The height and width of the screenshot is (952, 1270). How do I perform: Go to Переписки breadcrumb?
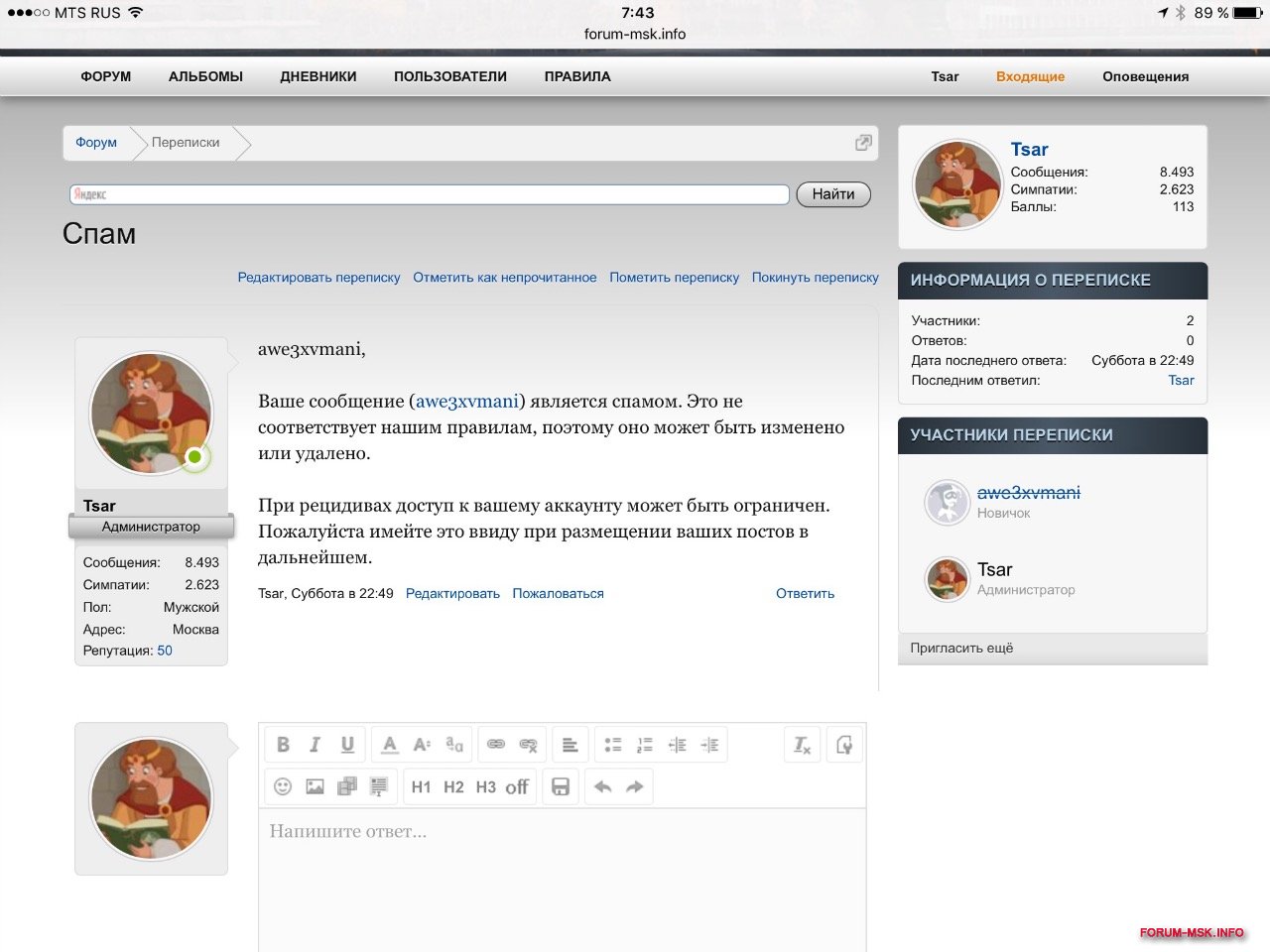point(186,143)
